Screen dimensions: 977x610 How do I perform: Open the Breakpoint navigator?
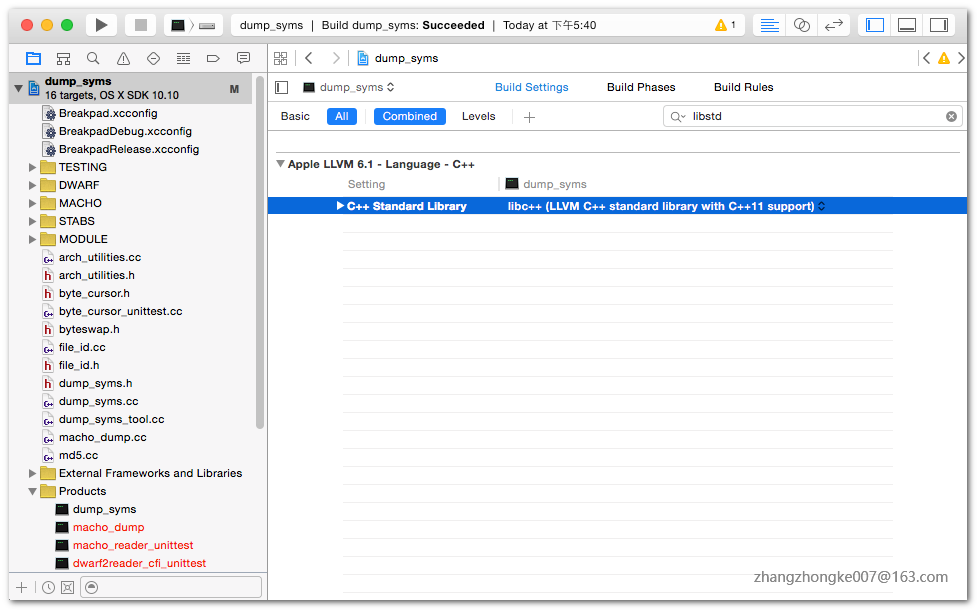tap(213, 59)
